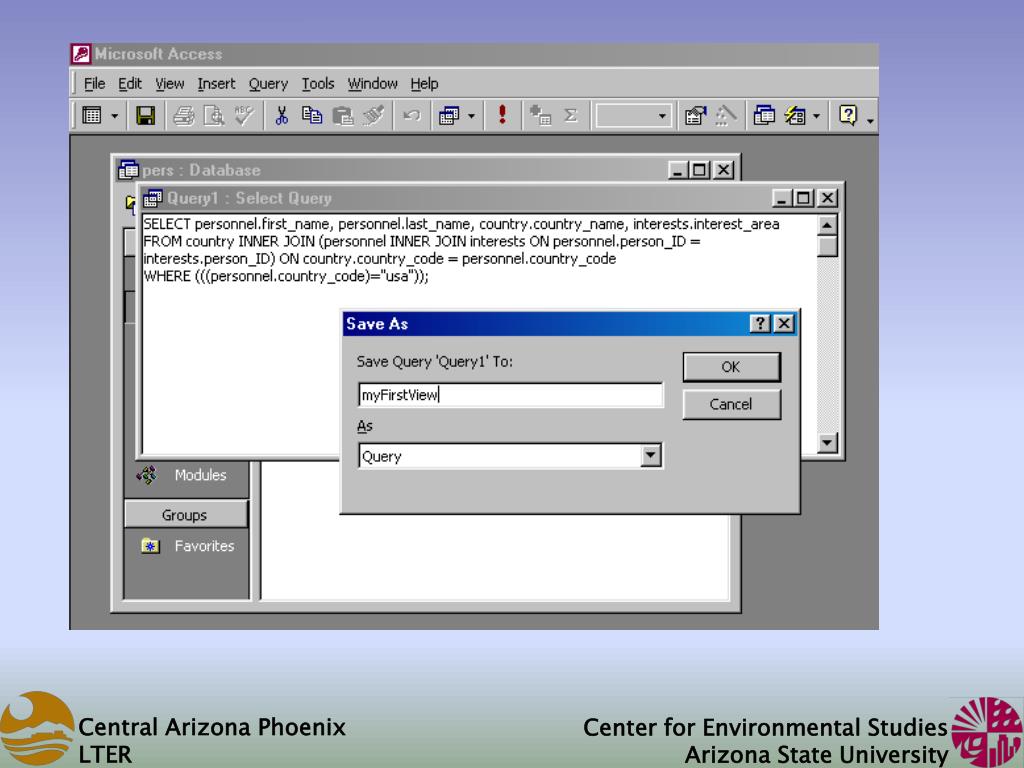Click OK in the Save As dialog
1024x768 pixels.
[x=731, y=367]
